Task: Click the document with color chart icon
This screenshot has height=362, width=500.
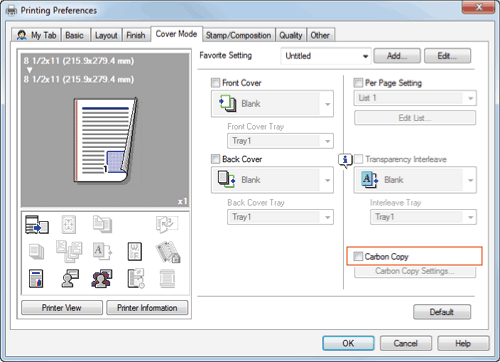Action: click(x=36, y=279)
